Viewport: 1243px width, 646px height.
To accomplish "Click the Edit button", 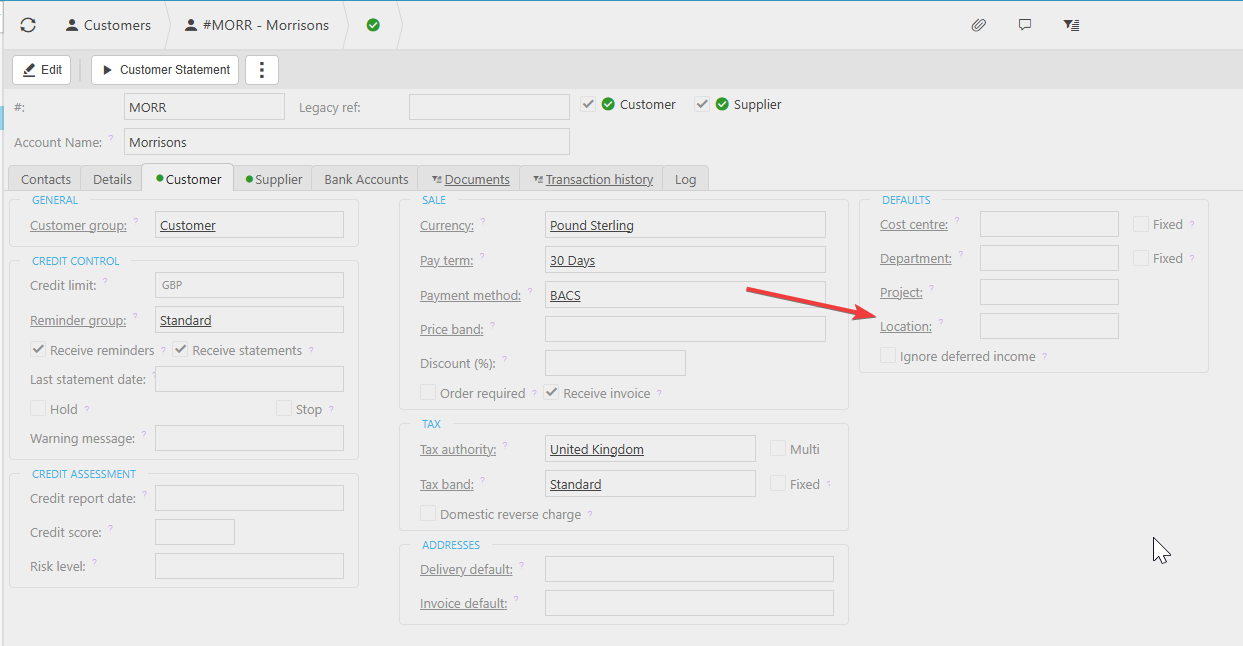I will point(42,70).
